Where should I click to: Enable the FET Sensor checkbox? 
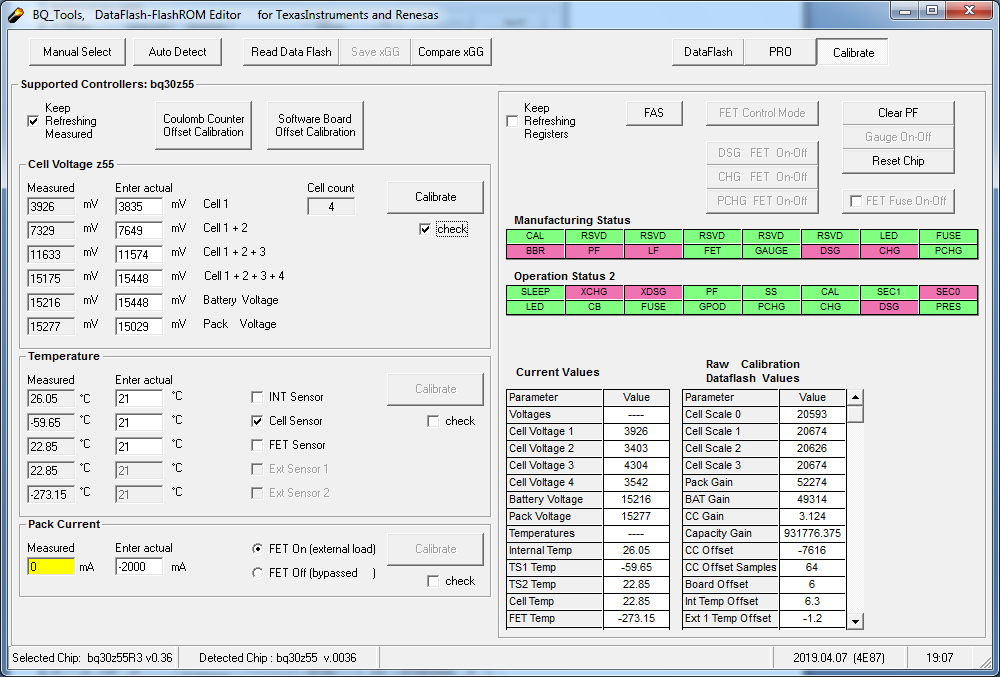[x=257, y=445]
